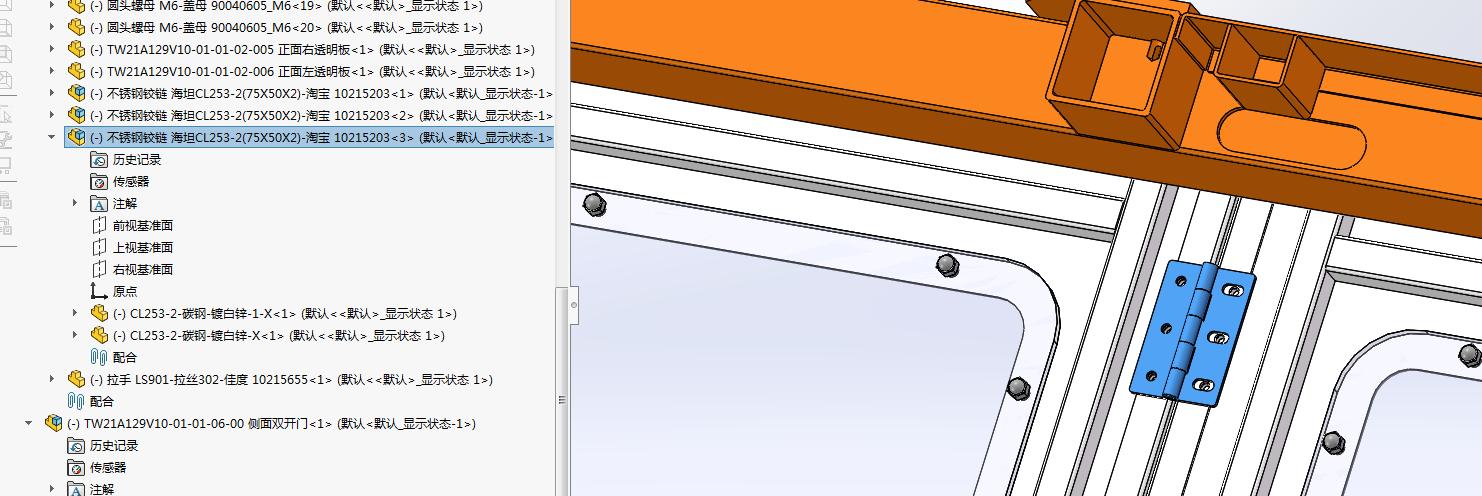Click 传感器 icon under 侧面双开门
The width and height of the screenshot is (1482, 496).
pos(76,468)
